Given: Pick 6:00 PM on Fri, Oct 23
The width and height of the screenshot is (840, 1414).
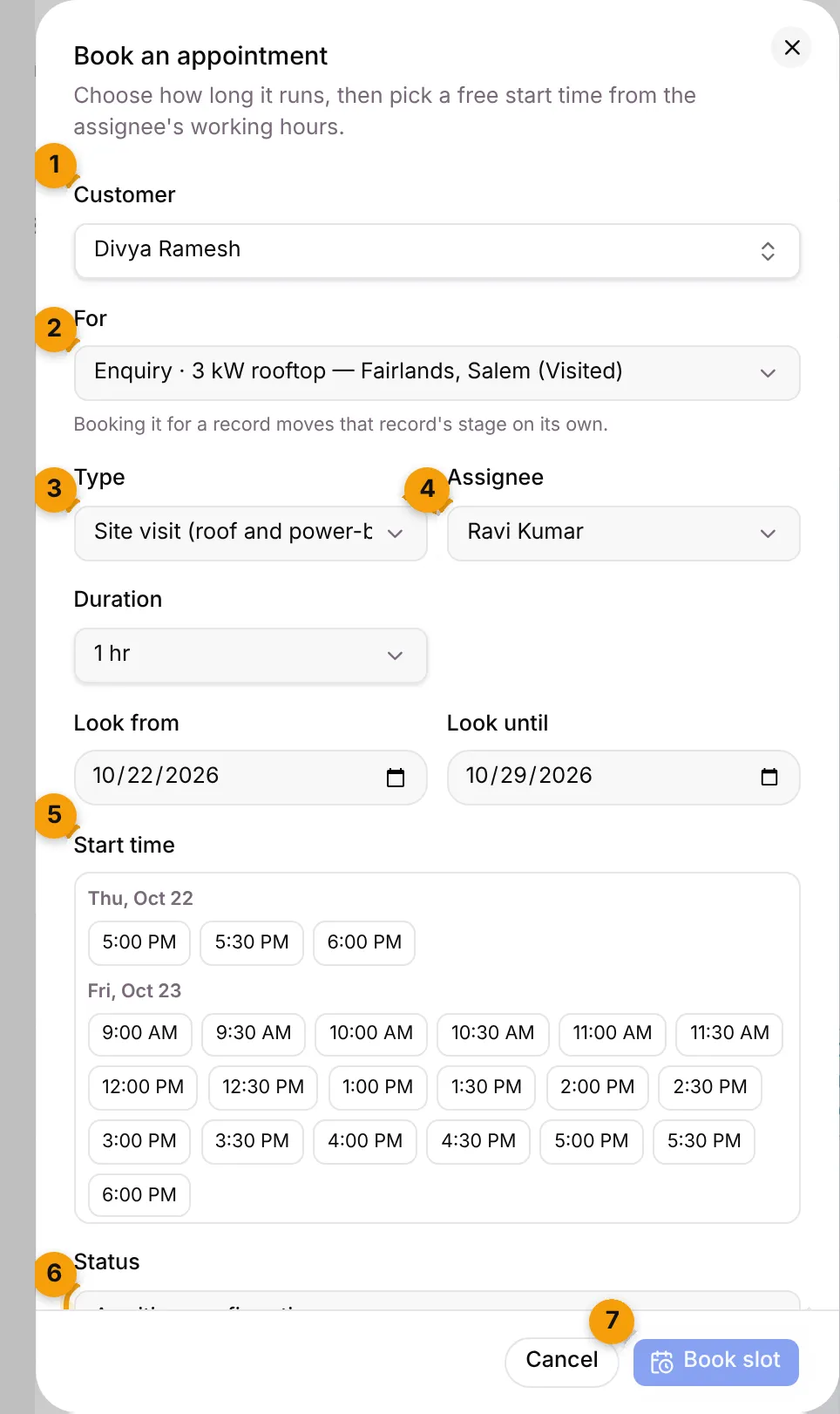Looking at the screenshot, I should click(x=139, y=1196).
